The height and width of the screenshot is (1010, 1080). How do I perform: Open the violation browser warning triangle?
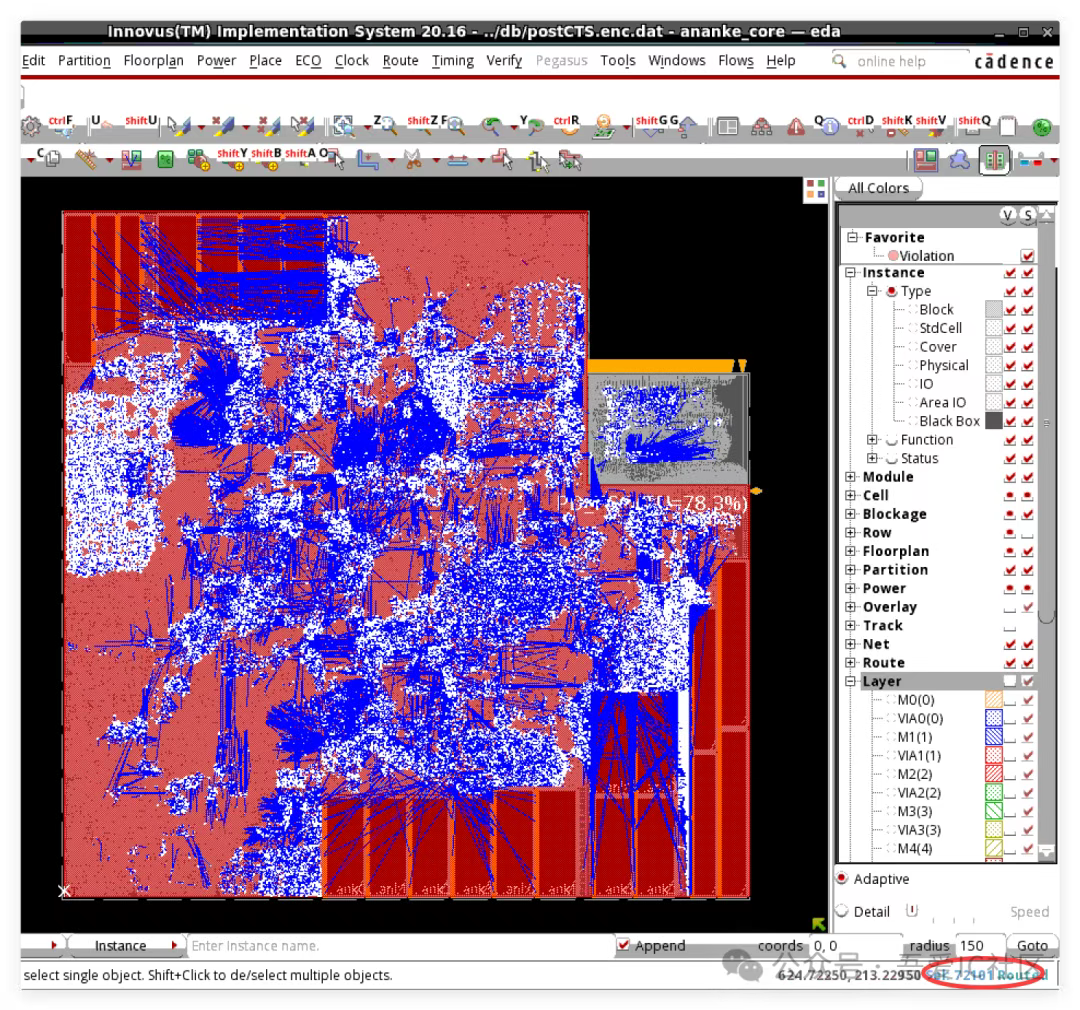click(796, 127)
